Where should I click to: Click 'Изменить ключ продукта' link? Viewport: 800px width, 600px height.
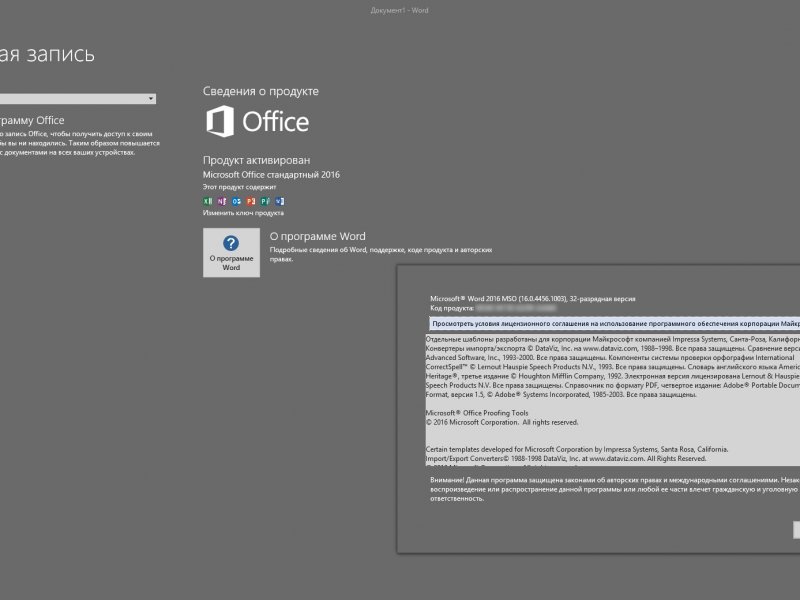click(243, 213)
